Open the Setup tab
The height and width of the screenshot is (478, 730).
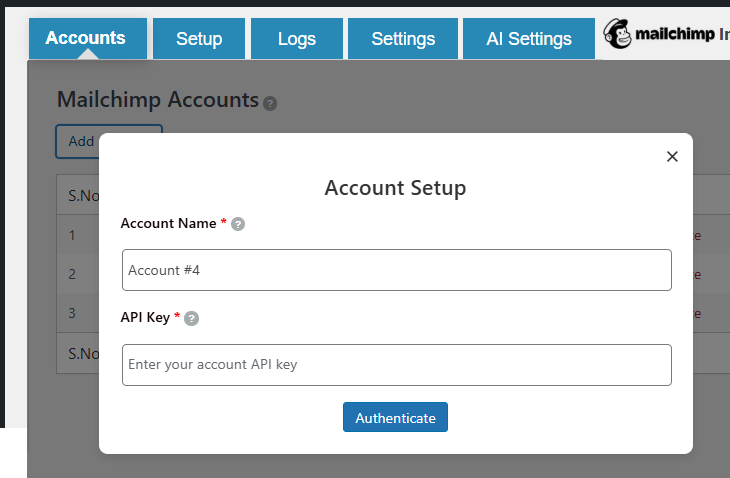199,38
